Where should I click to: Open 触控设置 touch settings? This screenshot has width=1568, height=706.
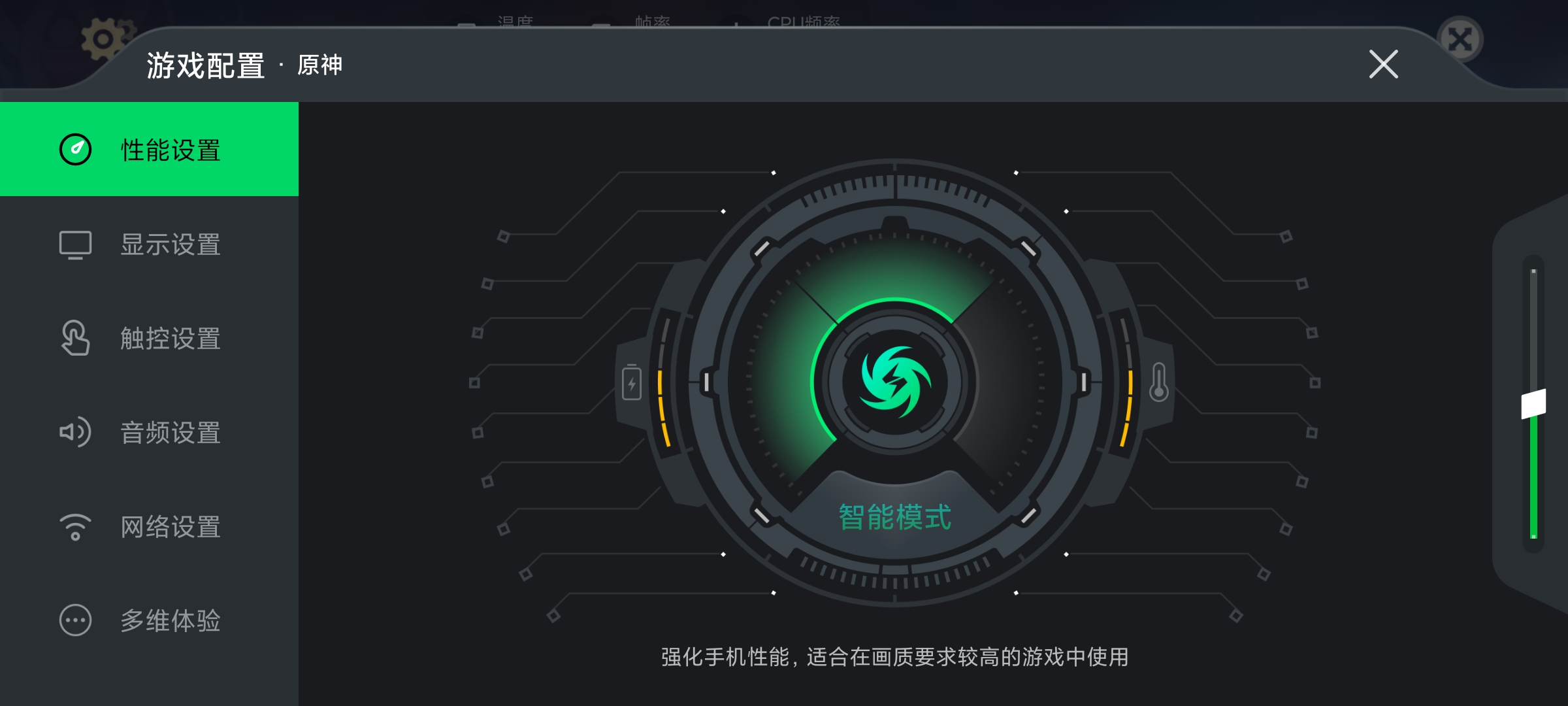coord(149,338)
